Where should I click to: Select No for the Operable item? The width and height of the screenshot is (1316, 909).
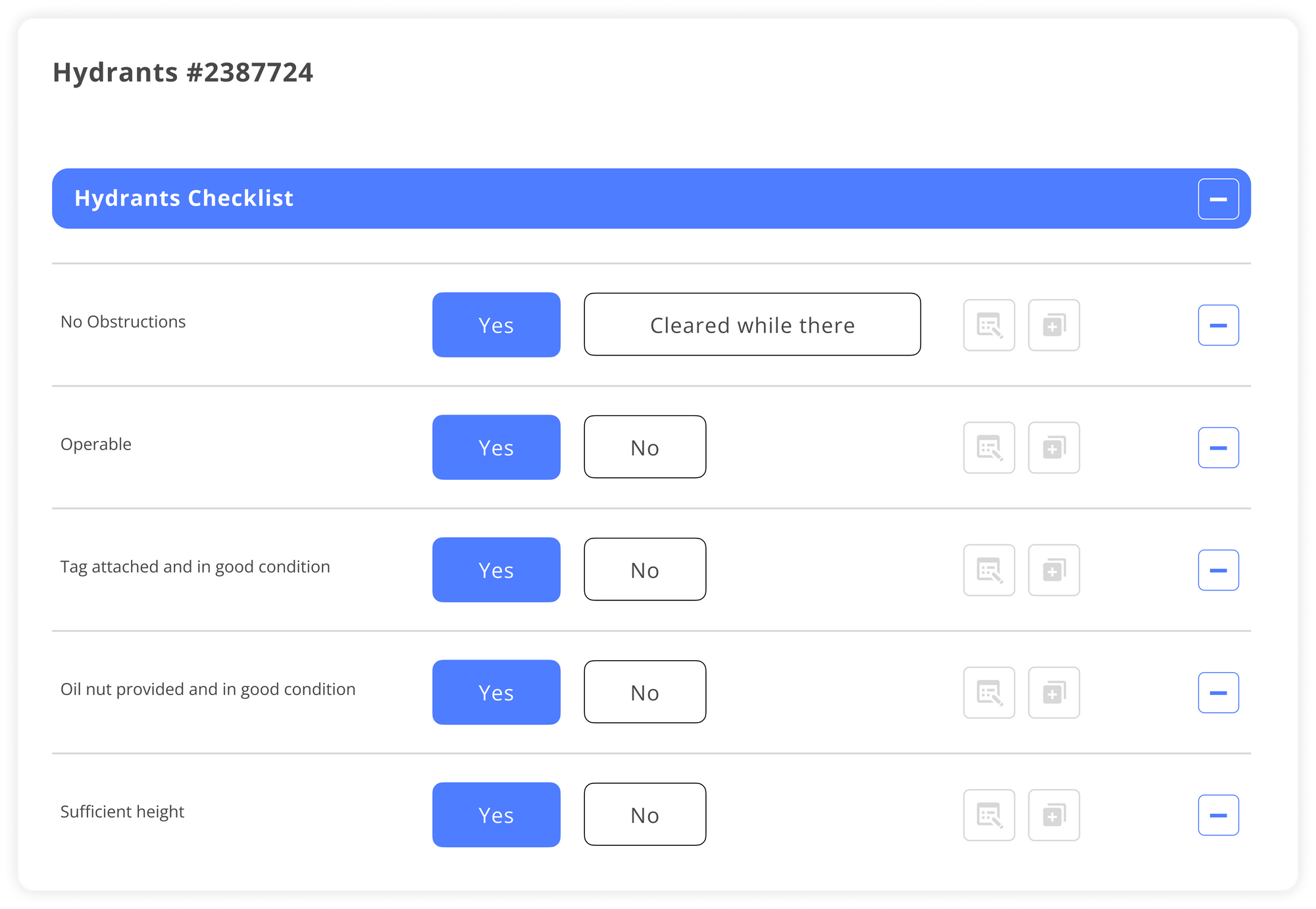644,447
